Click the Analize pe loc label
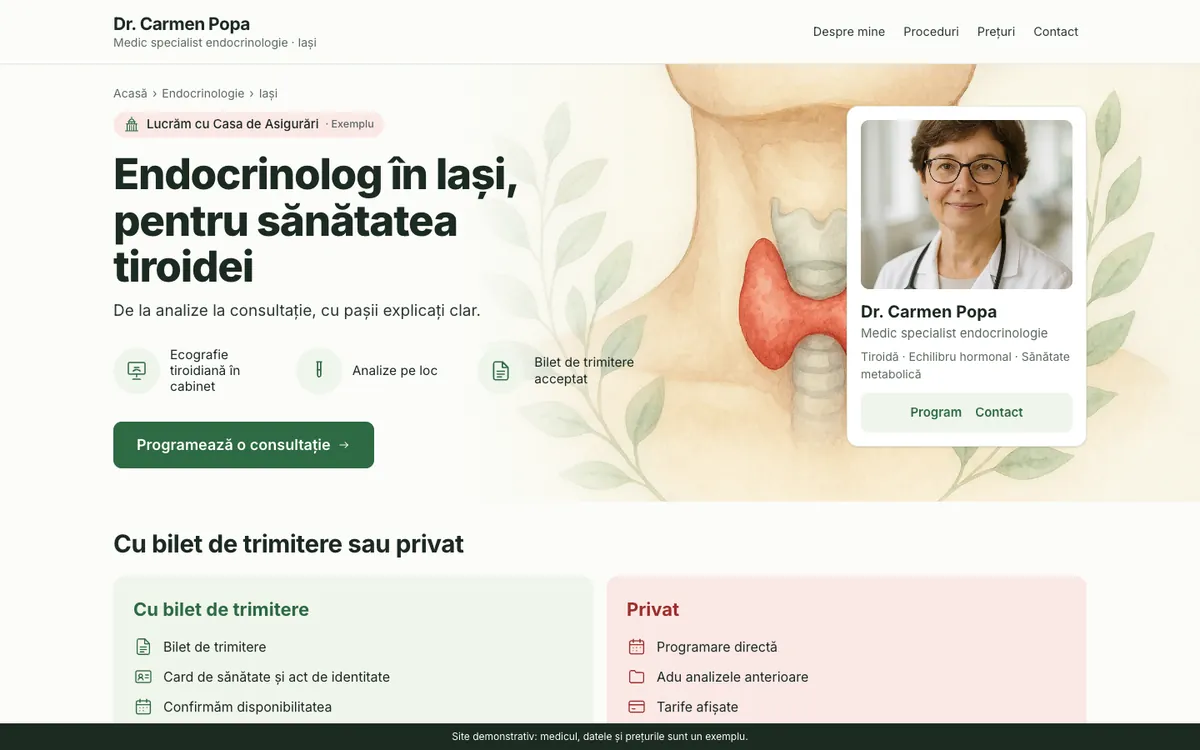Screen dimensions: 1200x750 pyautogui.click(x=395, y=370)
